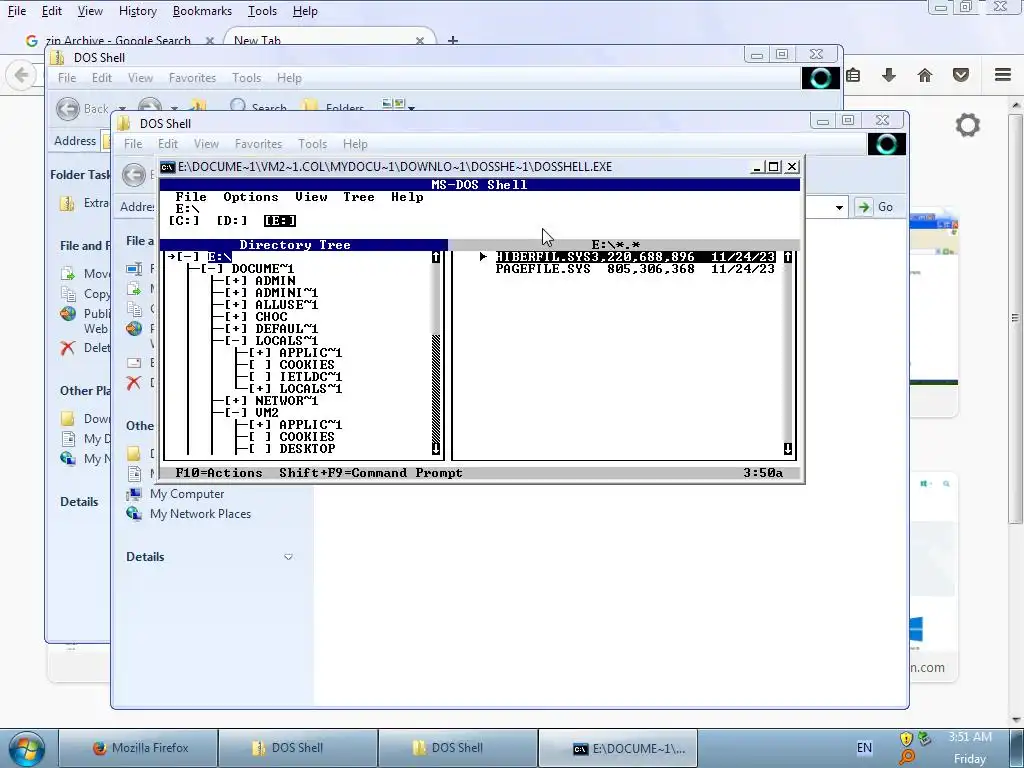Open the address bar dropdown arrow
The width and height of the screenshot is (1024, 768).
point(839,208)
